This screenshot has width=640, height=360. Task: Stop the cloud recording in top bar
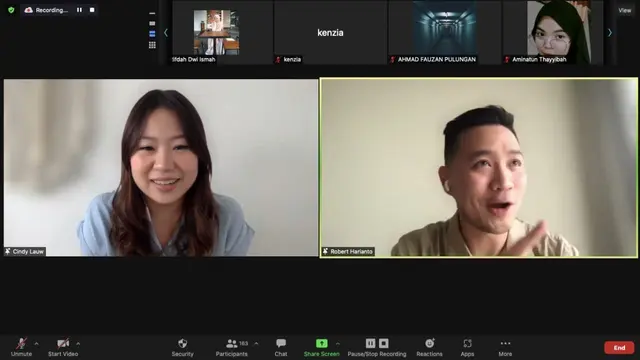coord(92,10)
